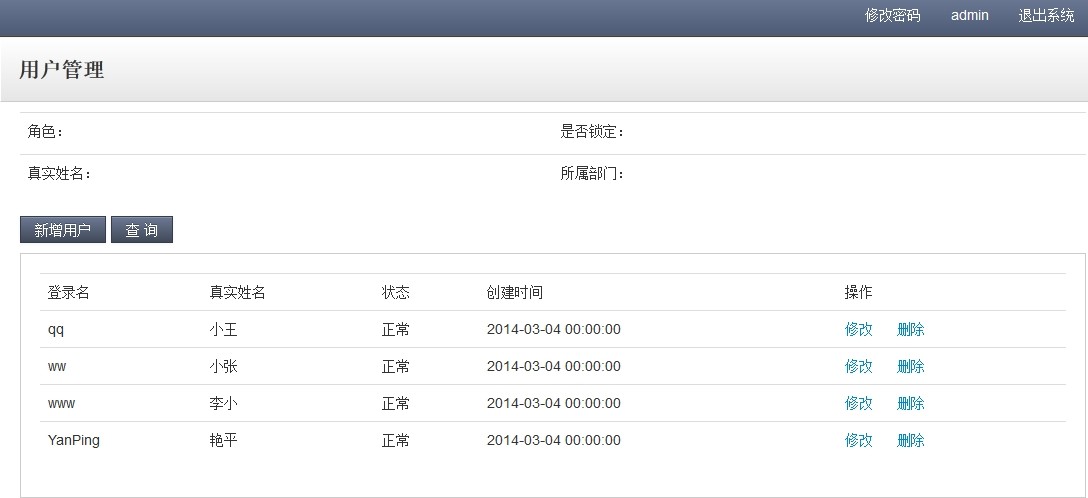1088x498 pixels.
Task: Click the 所属部门 filter label
Action: pyautogui.click(x=592, y=173)
